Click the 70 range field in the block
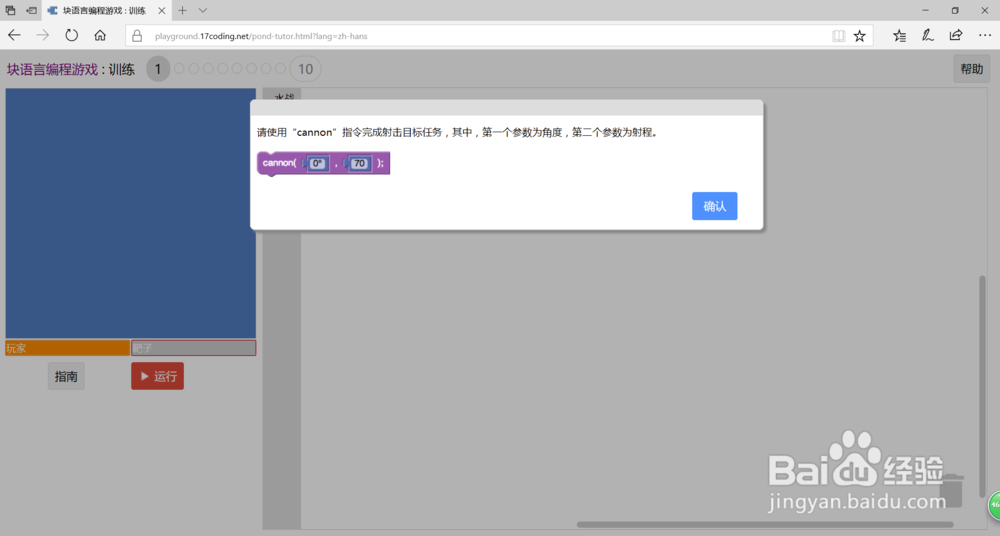 [x=359, y=163]
